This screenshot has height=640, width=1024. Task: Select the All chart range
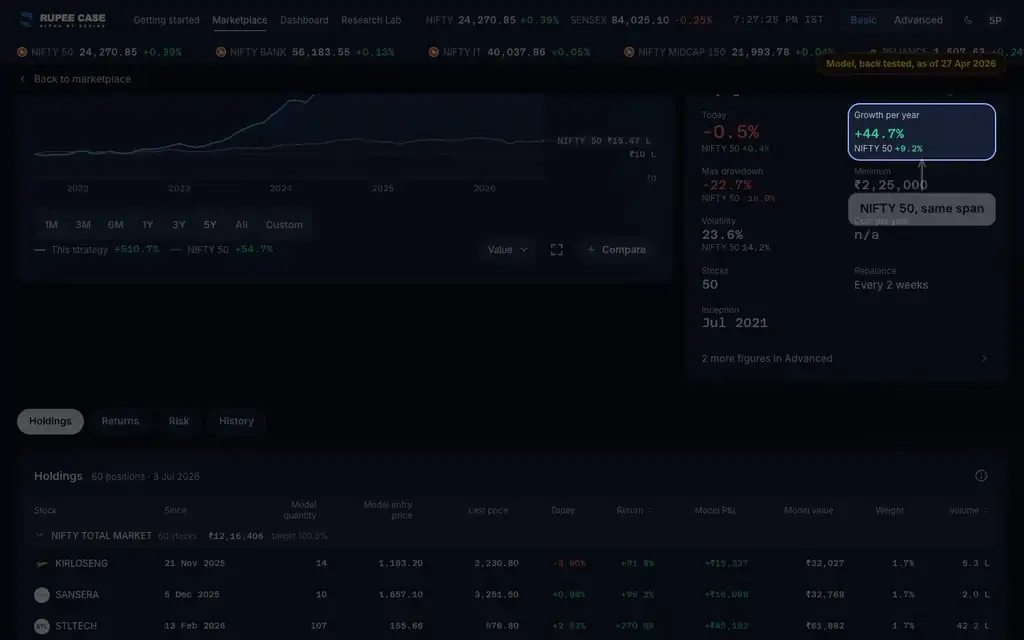242,225
